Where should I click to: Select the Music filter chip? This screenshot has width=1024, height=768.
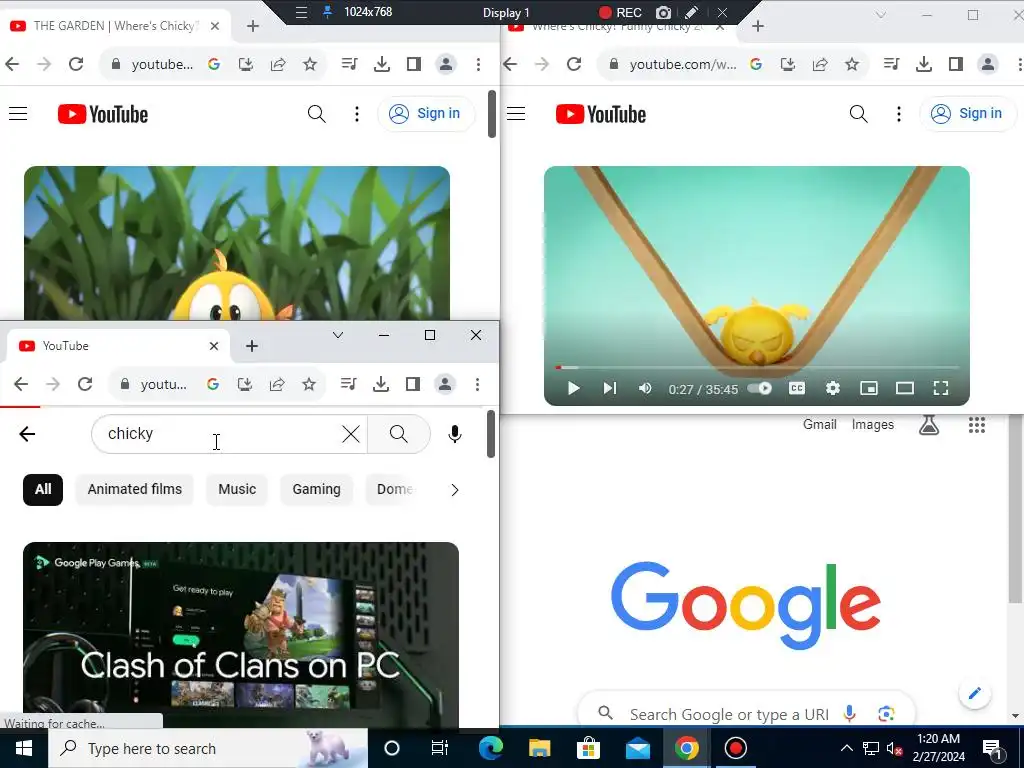click(x=237, y=489)
